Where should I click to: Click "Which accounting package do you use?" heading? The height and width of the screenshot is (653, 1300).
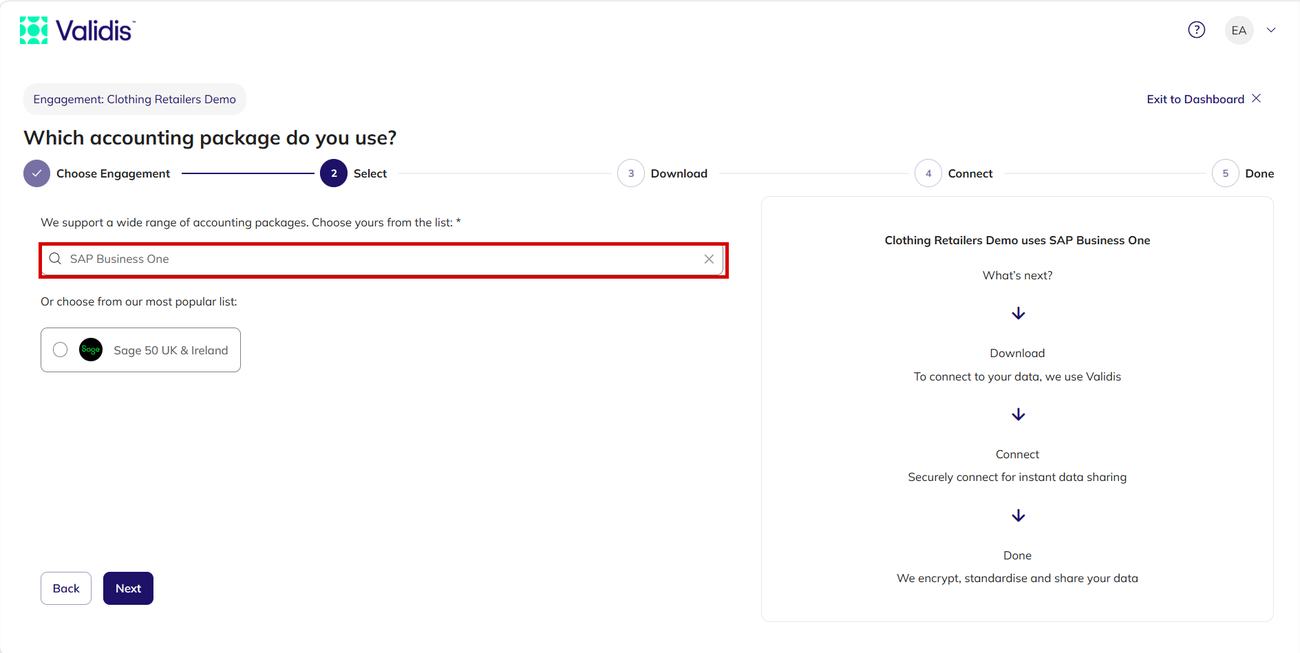(x=210, y=138)
